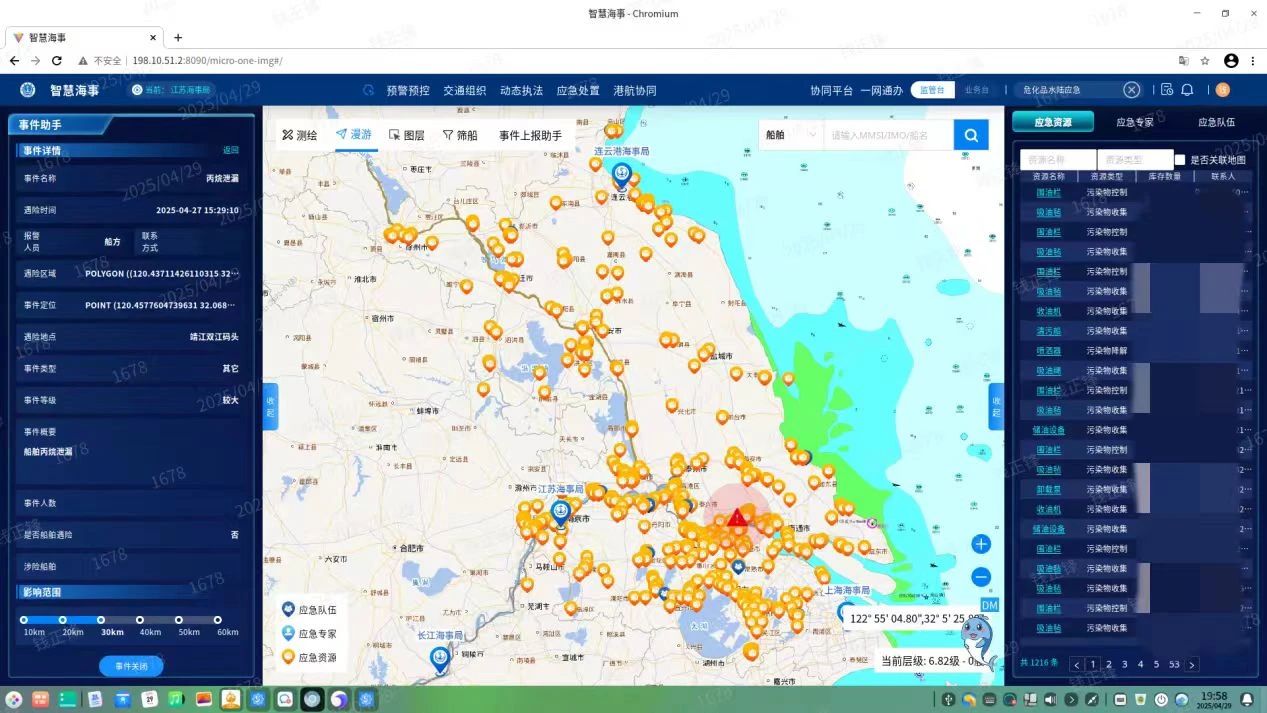Bookmark this page with star icon
The height and width of the screenshot is (713, 1267).
point(1205,61)
